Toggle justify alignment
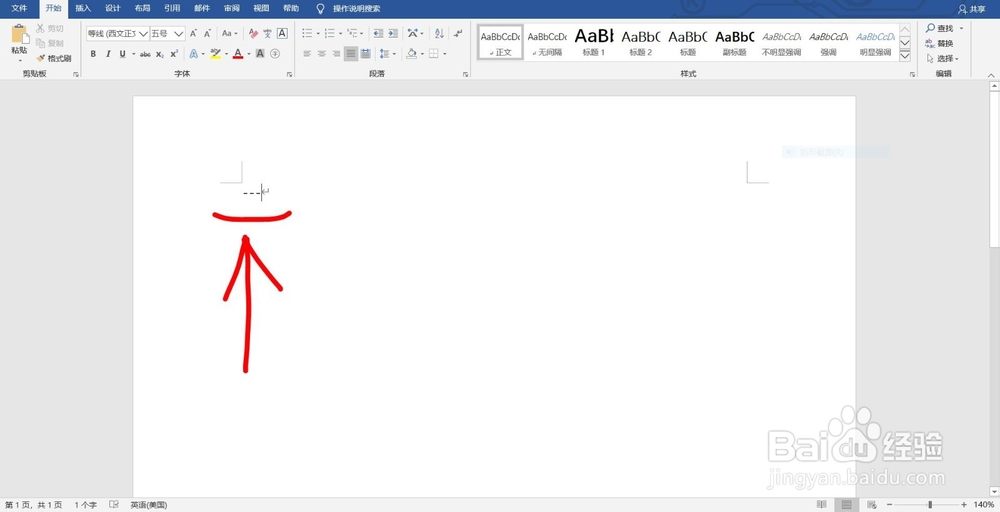 351,54
